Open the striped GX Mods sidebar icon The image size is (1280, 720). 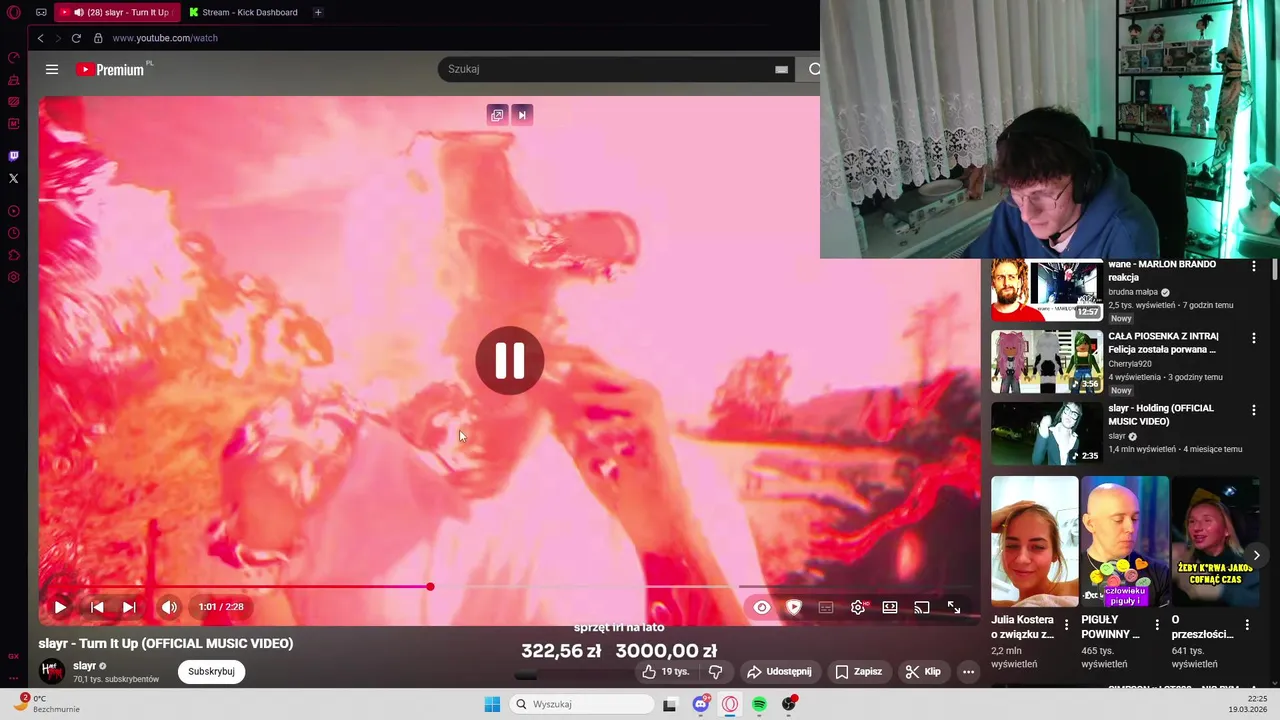[14, 102]
